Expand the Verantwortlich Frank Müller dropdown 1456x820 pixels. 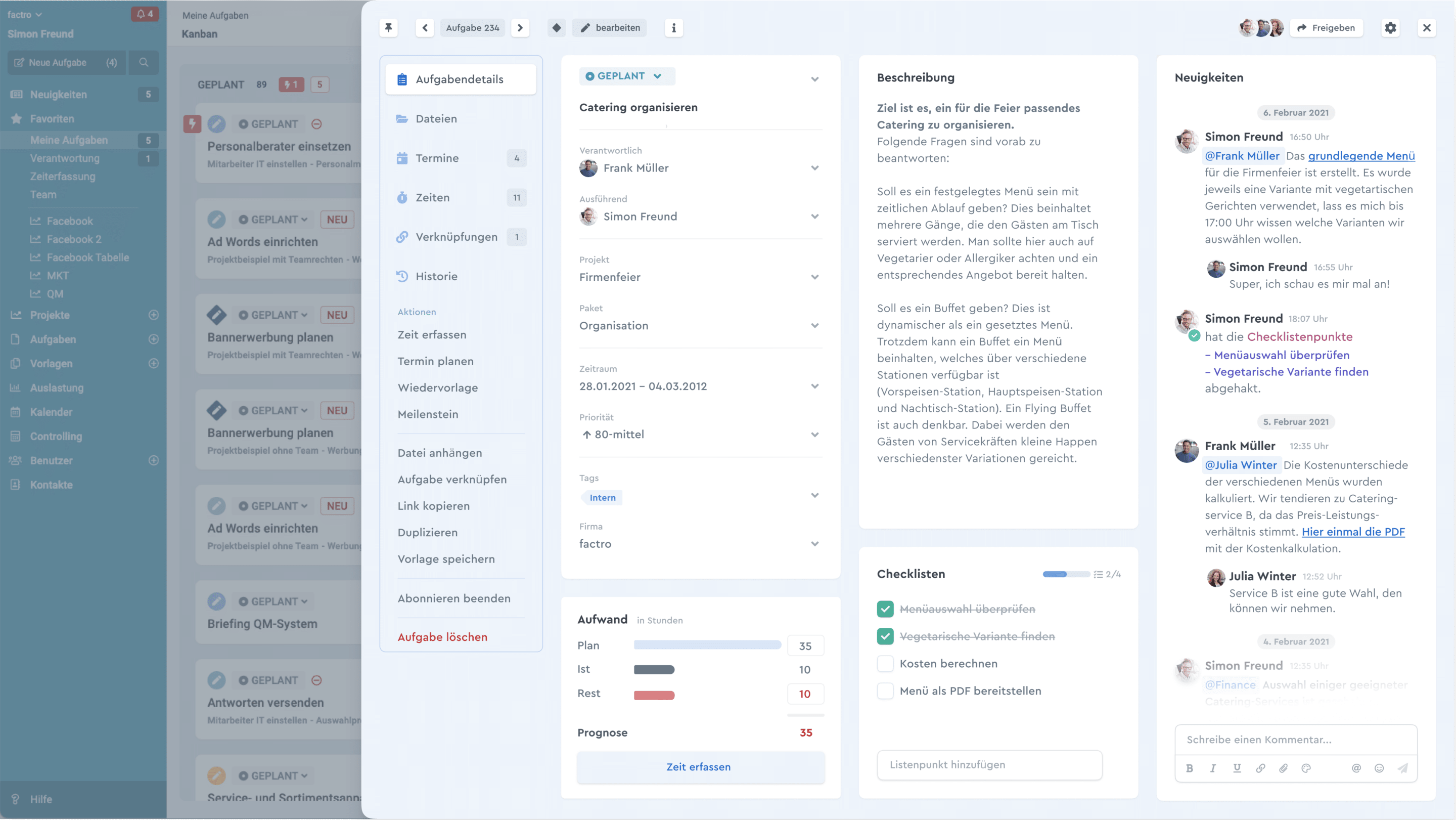(x=814, y=168)
